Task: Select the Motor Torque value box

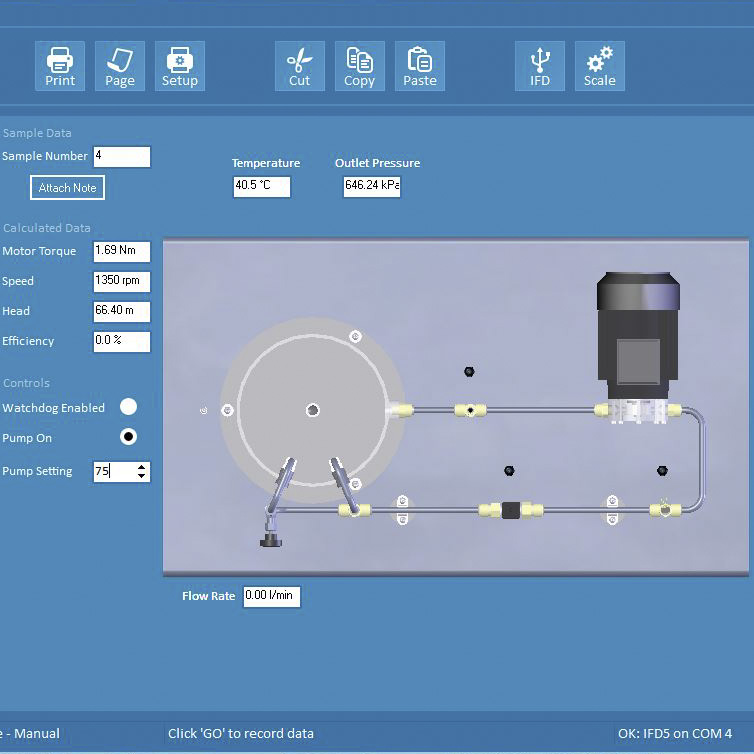Action: [121, 252]
